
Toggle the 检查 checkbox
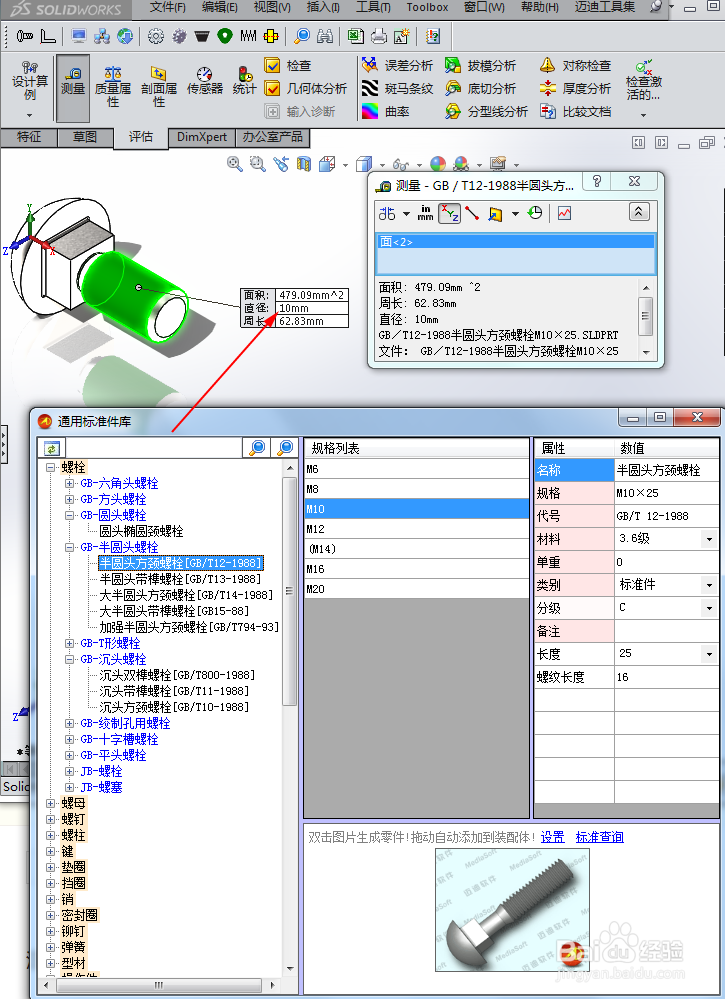272,65
